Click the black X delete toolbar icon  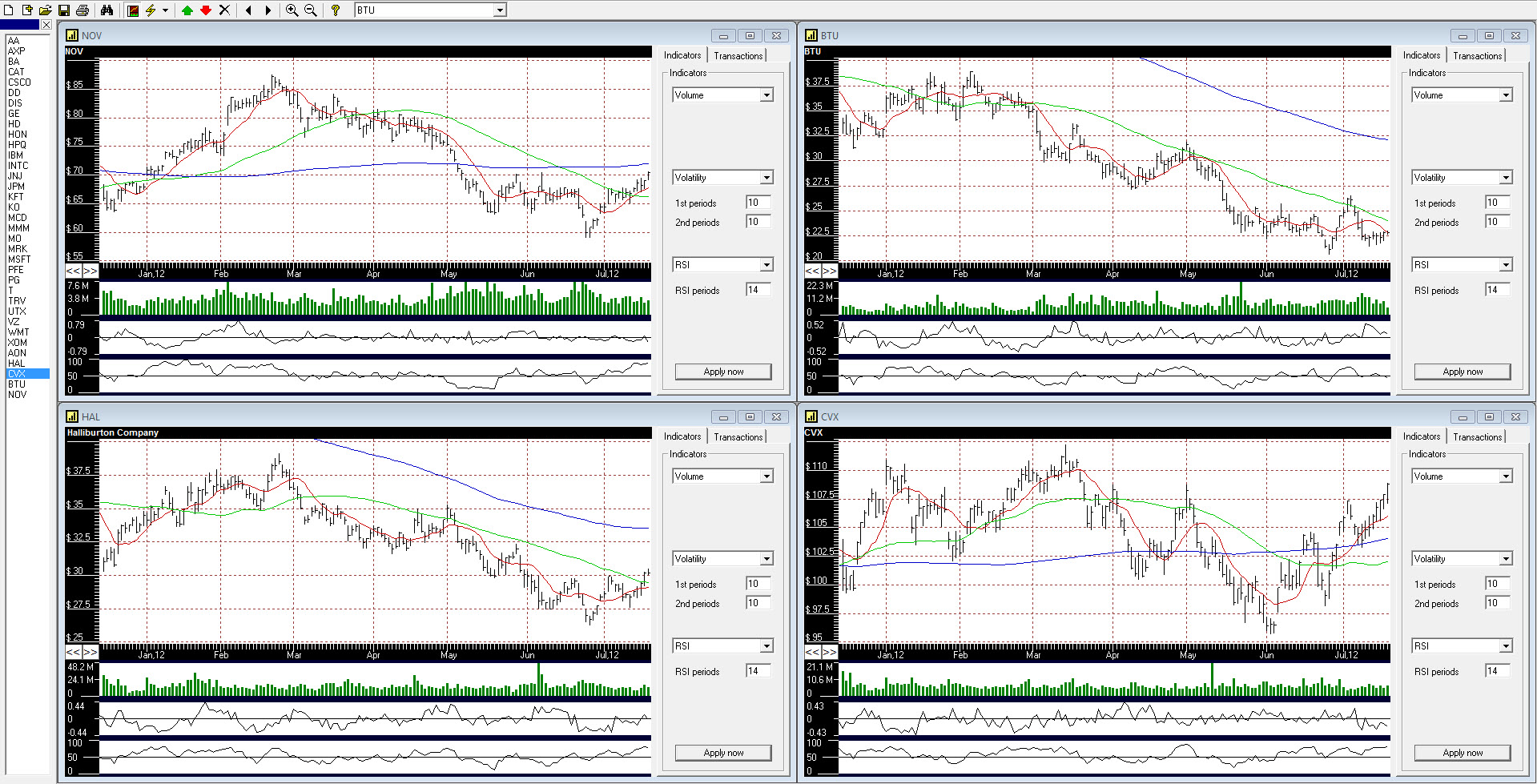(x=224, y=10)
